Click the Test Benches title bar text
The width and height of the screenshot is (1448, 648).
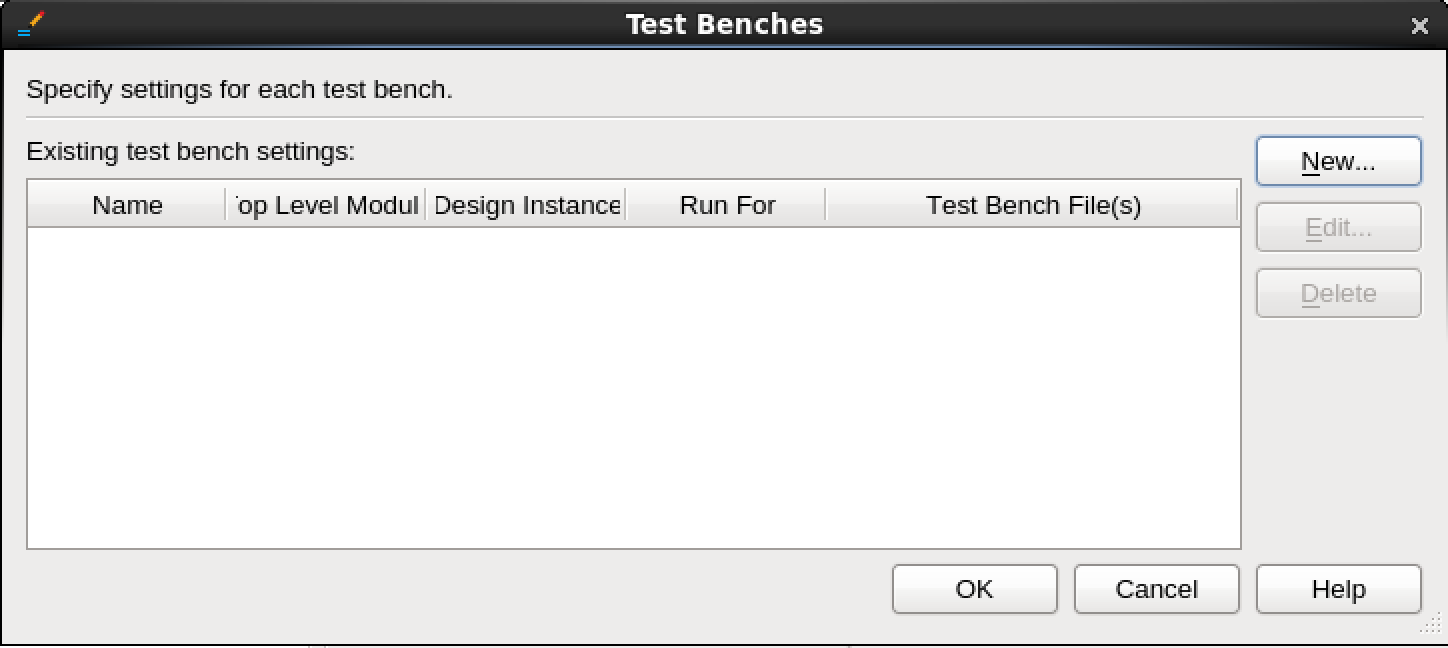[x=724, y=24]
